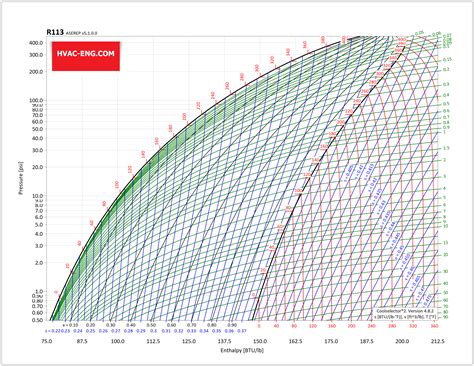The height and width of the screenshot is (366, 474).
Task: Click the 3.0 pressure axis label
Action: click(x=39, y=246)
